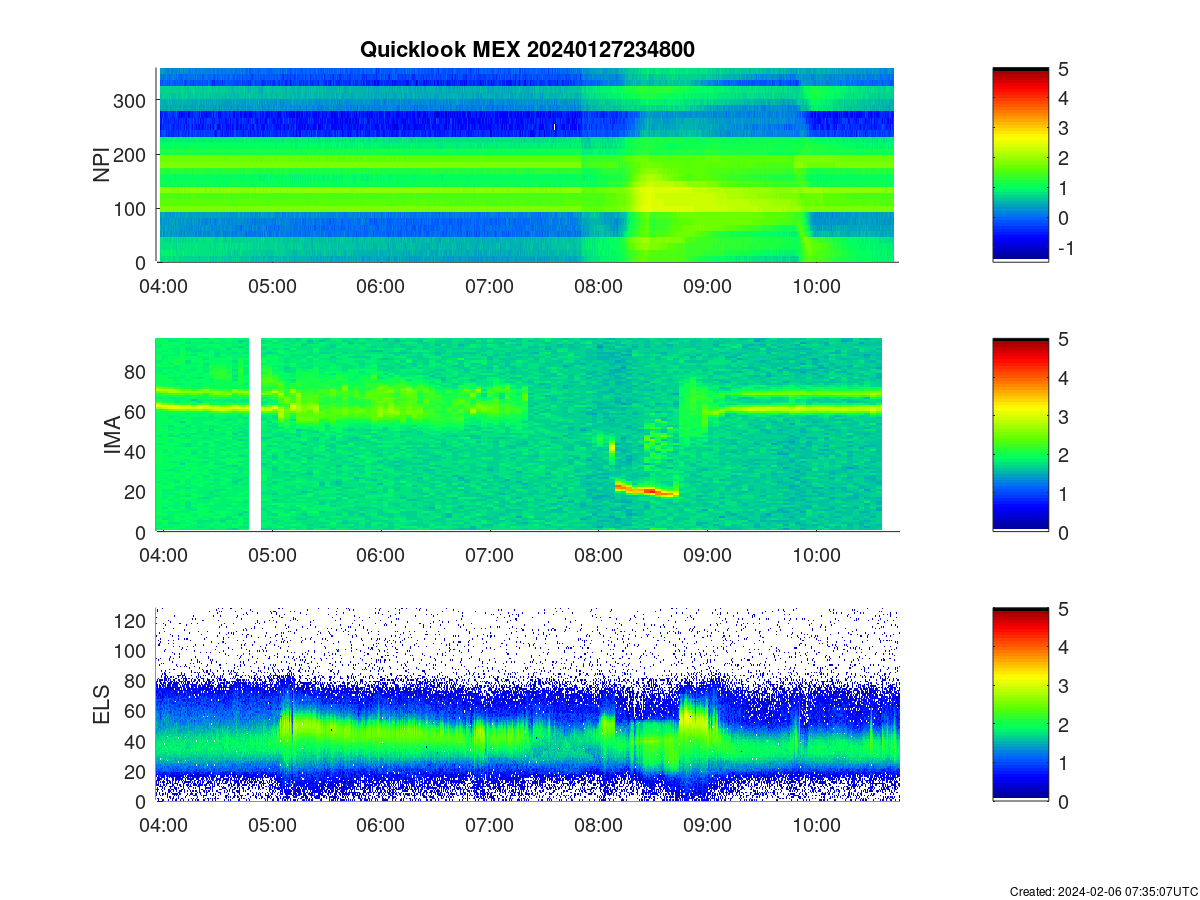Click the Created 2024-02-06 timestamp text
The image size is (1200, 900).
(1103, 891)
